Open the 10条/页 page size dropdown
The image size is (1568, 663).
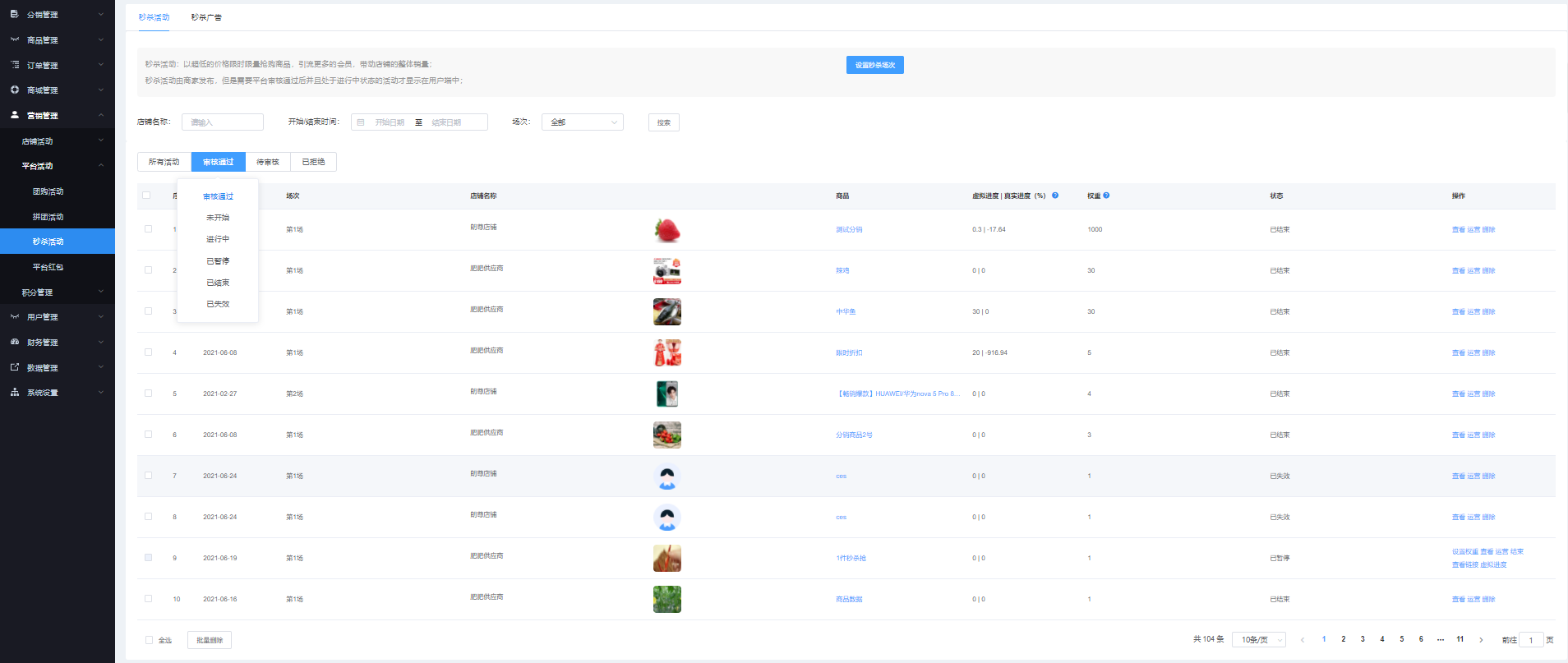(1258, 640)
